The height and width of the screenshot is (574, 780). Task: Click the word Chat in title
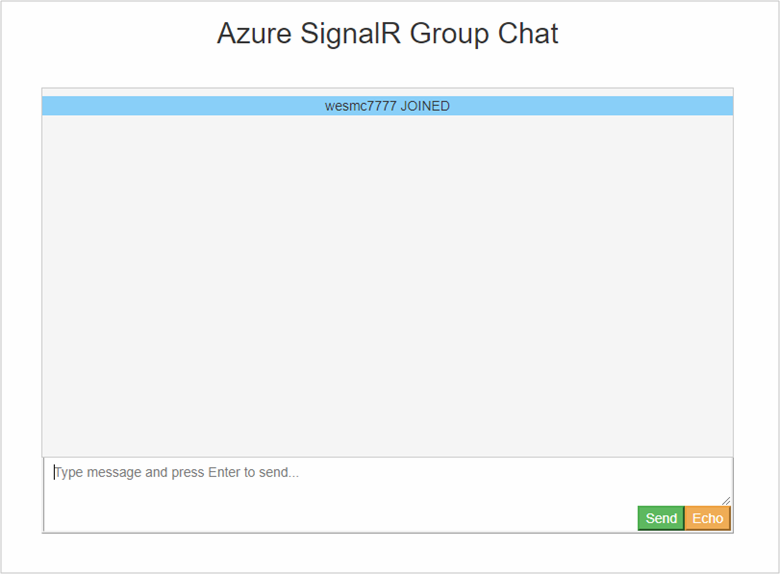click(x=528, y=34)
